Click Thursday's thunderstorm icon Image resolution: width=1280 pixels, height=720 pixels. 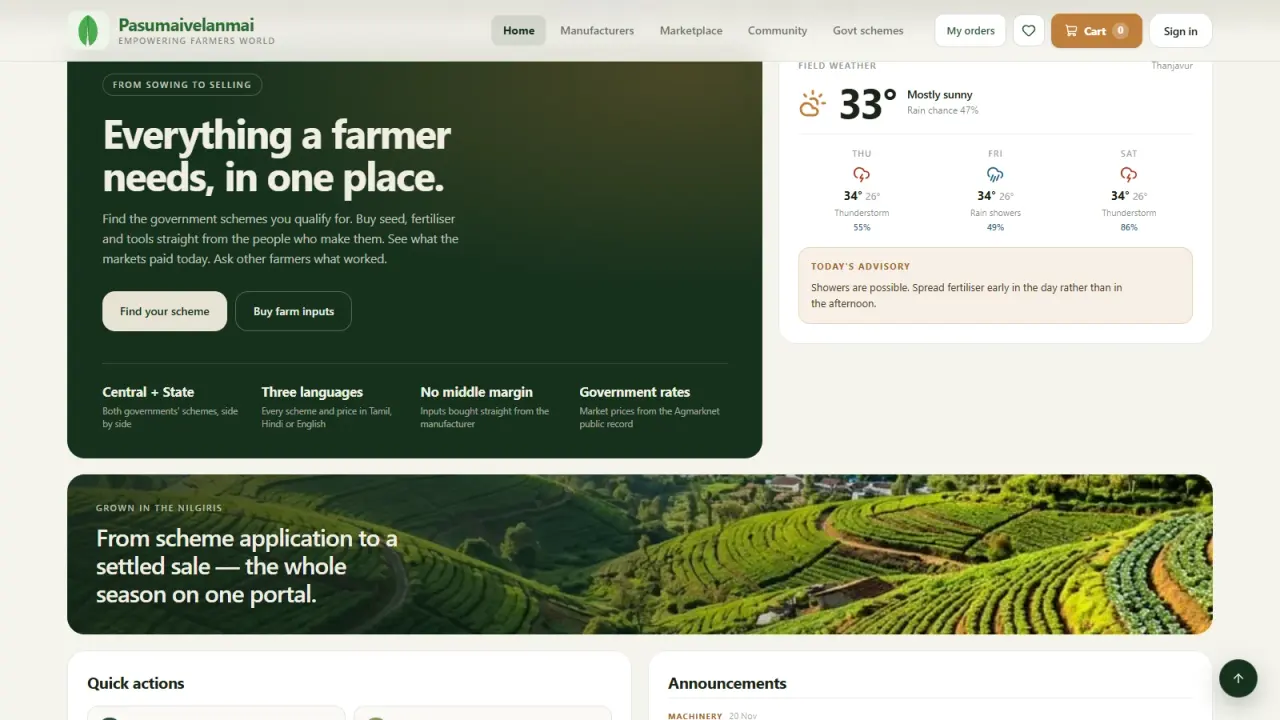(x=861, y=174)
